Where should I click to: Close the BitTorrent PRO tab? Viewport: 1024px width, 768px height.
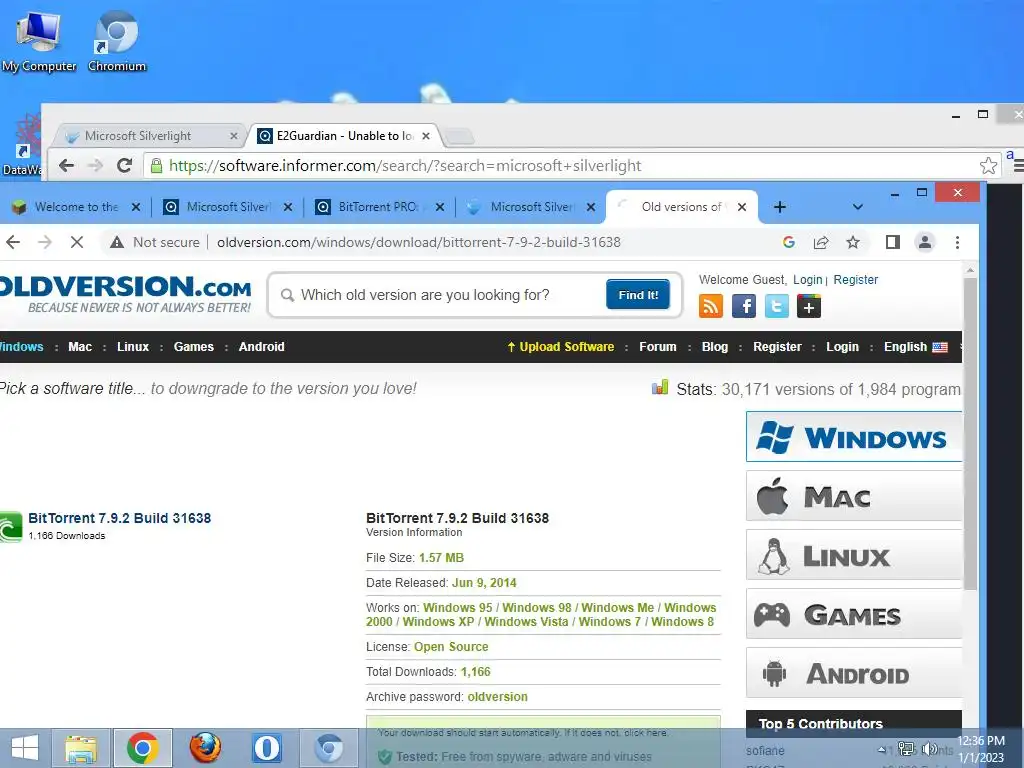click(440, 207)
